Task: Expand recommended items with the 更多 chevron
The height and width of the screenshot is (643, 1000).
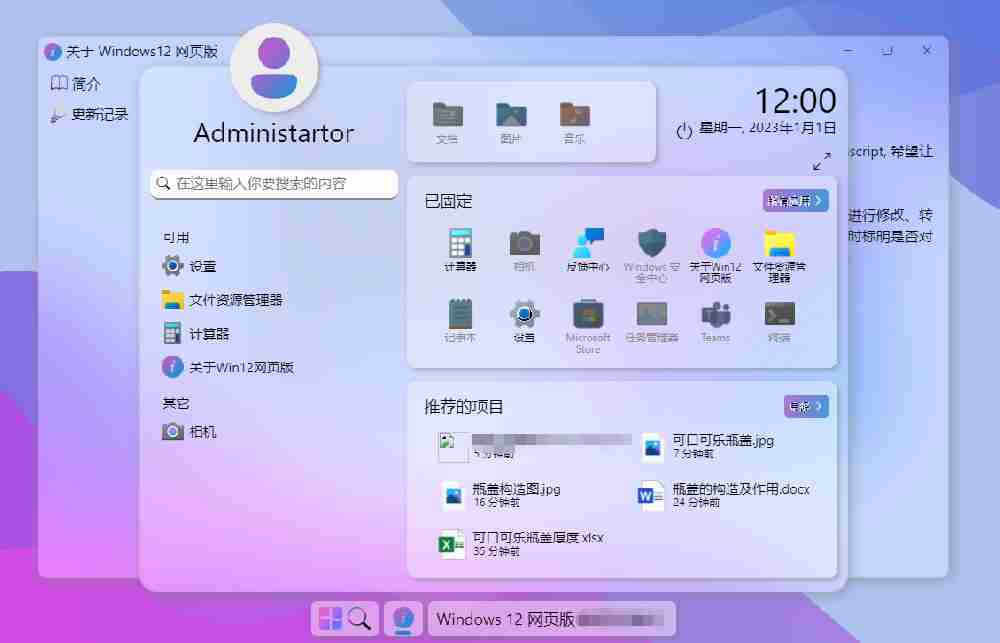Action: (804, 406)
